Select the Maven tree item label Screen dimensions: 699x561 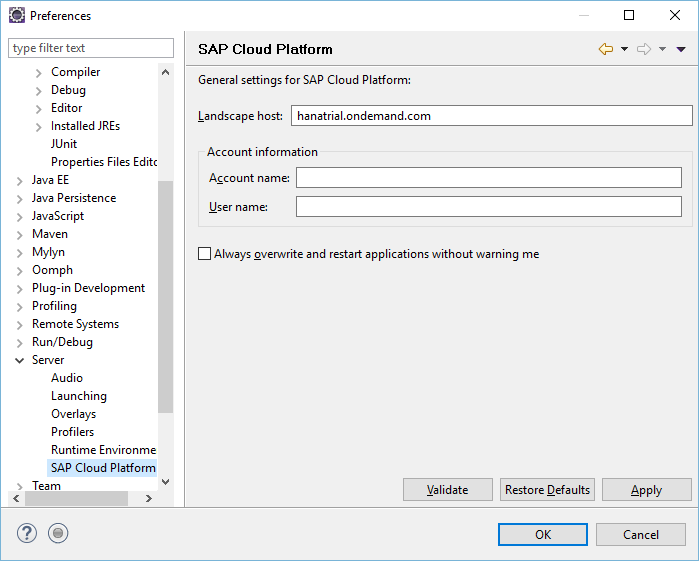click(50, 234)
